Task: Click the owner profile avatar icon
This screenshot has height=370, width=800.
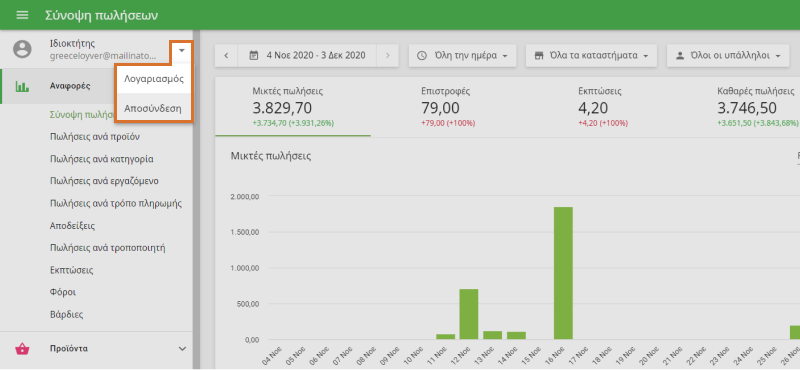Action: [x=22, y=50]
